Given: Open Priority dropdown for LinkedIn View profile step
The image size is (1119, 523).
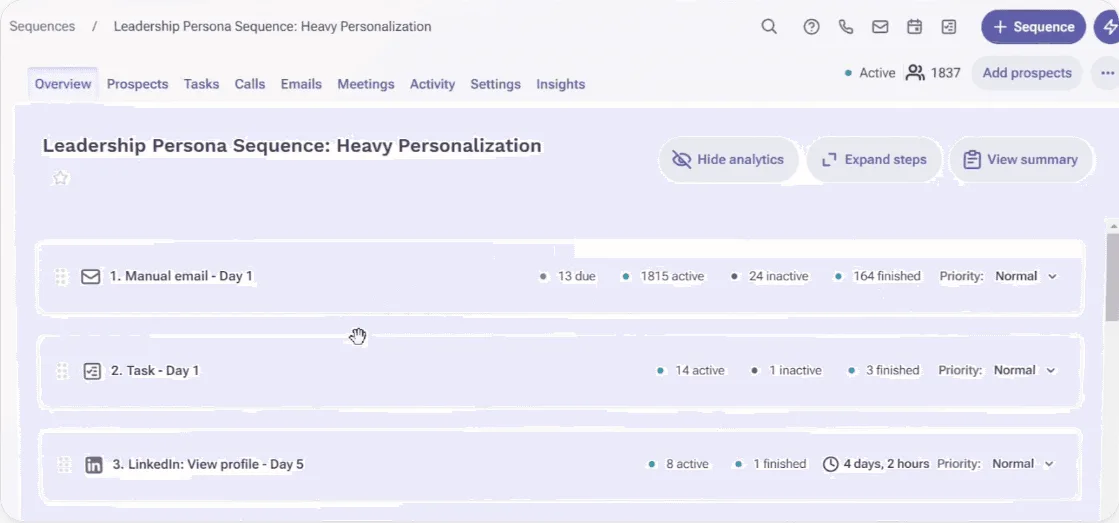Looking at the screenshot, I should [x=1023, y=464].
